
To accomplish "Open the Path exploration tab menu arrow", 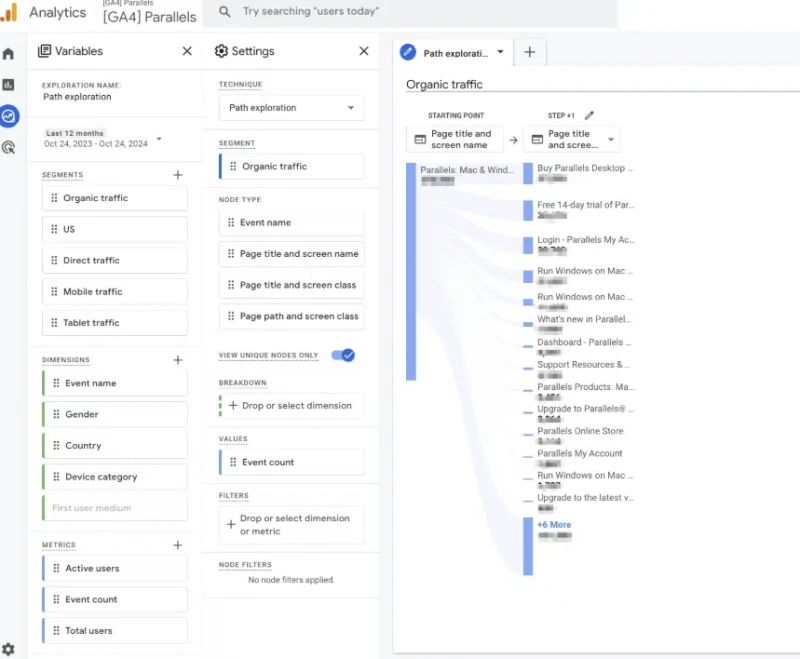I will coord(501,52).
